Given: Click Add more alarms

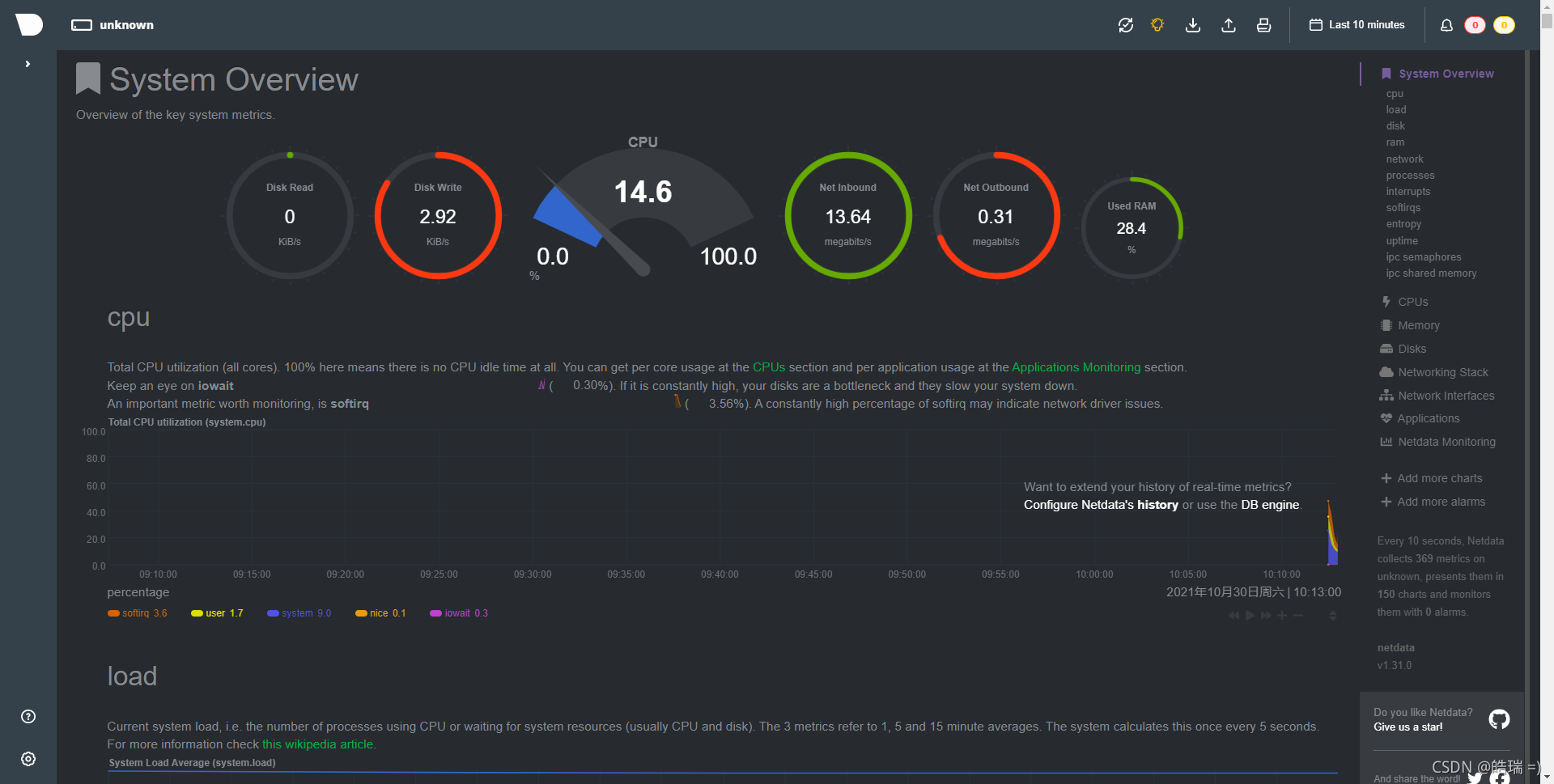Looking at the screenshot, I should 1433,502.
